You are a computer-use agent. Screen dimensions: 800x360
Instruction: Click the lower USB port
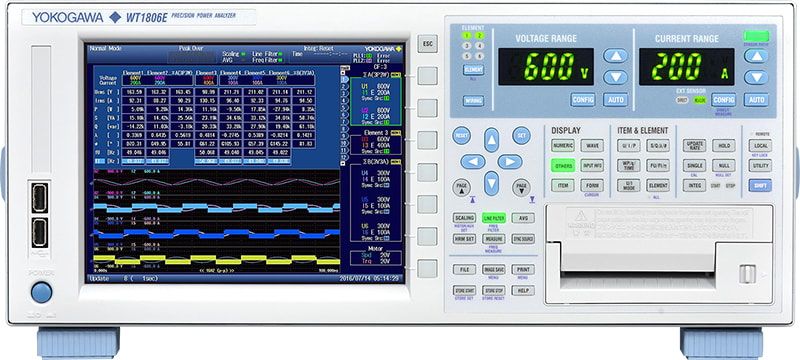click(x=40, y=233)
